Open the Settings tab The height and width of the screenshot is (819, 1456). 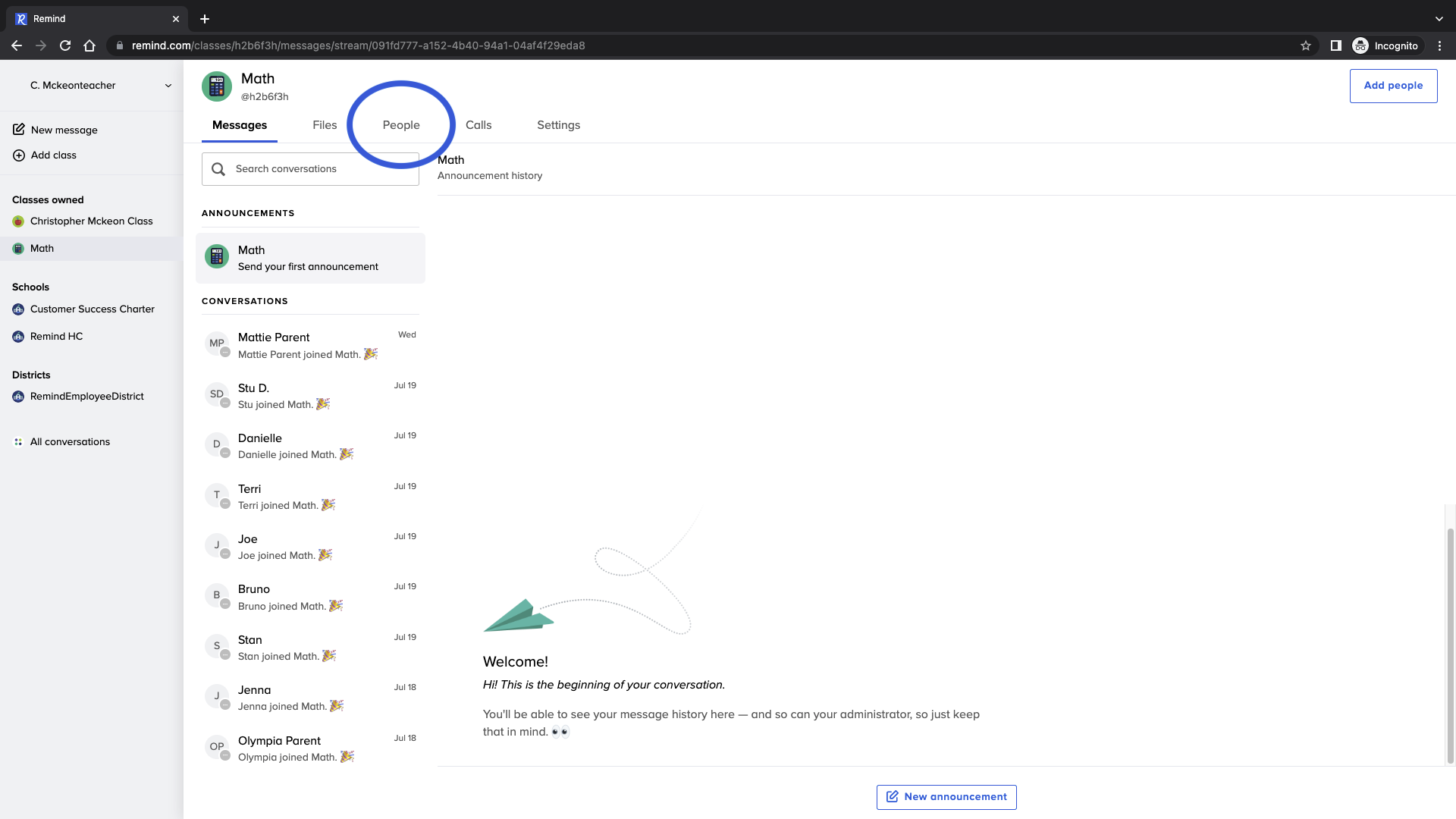click(558, 125)
